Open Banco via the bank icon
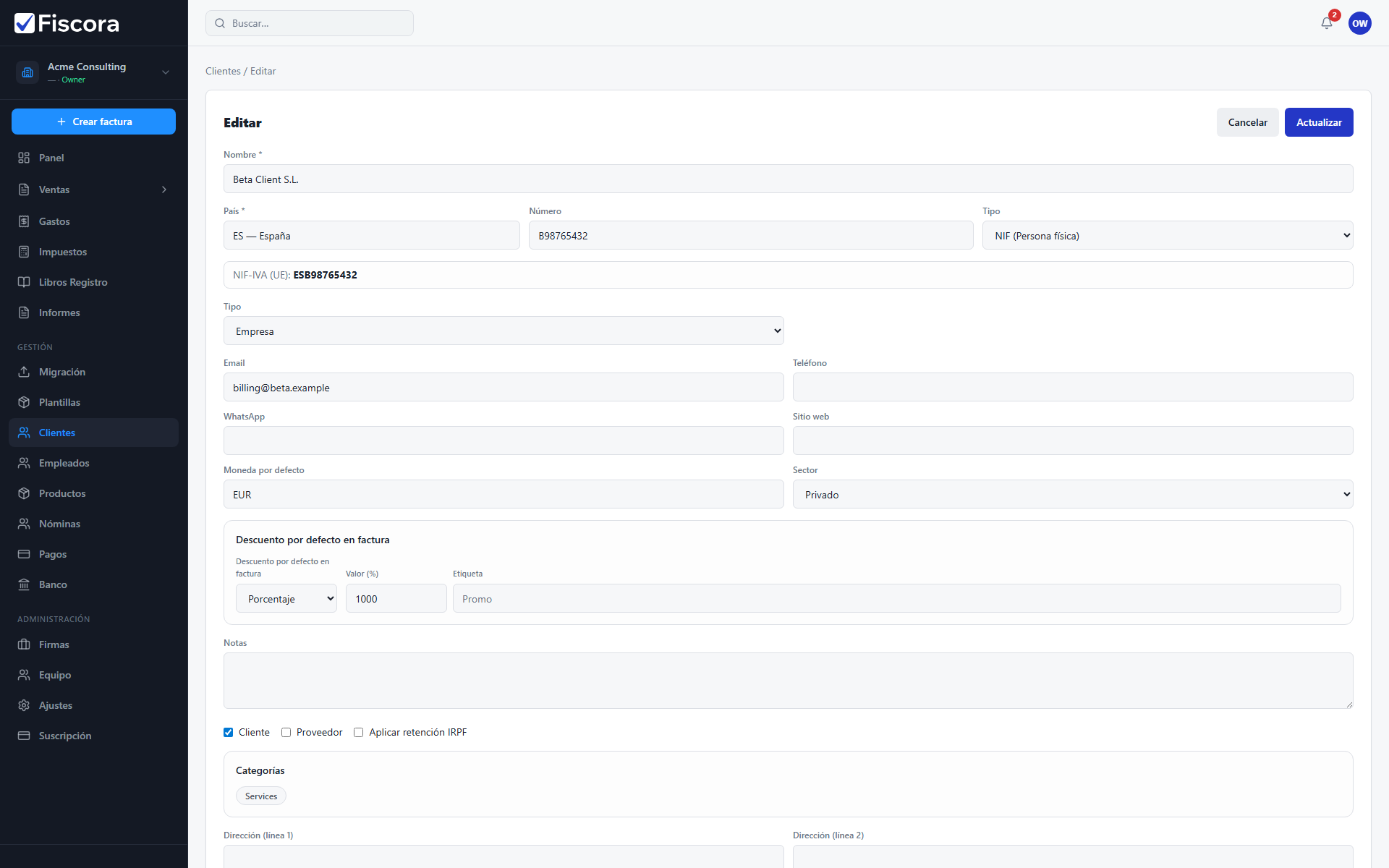Image resolution: width=1389 pixels, height=868 pixels. point(24,584)
